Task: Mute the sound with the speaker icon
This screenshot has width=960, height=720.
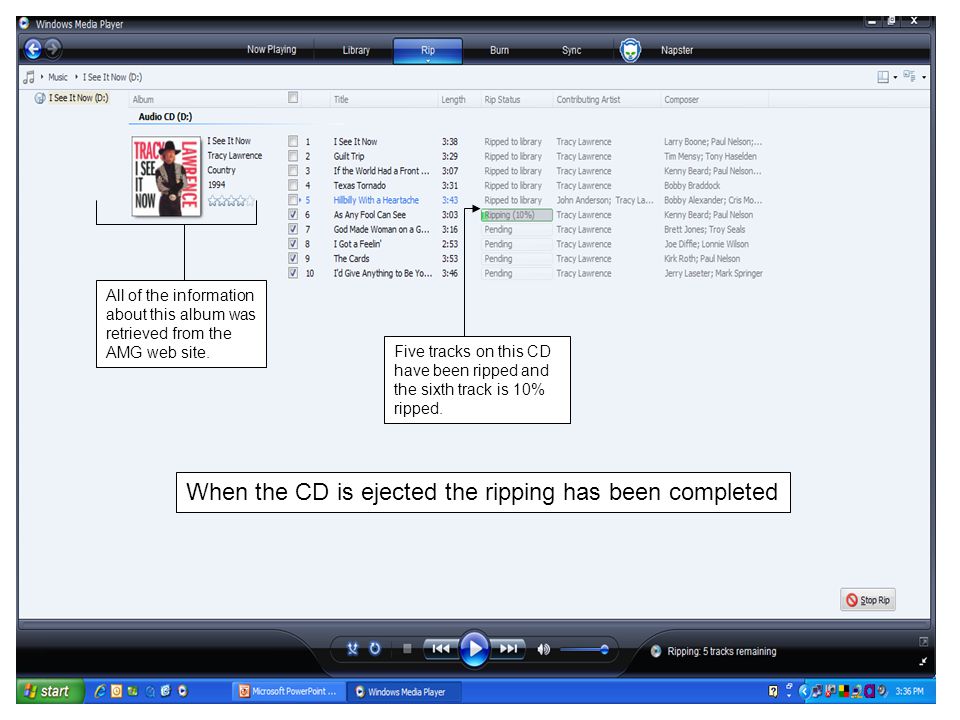Action: [543, 650]
